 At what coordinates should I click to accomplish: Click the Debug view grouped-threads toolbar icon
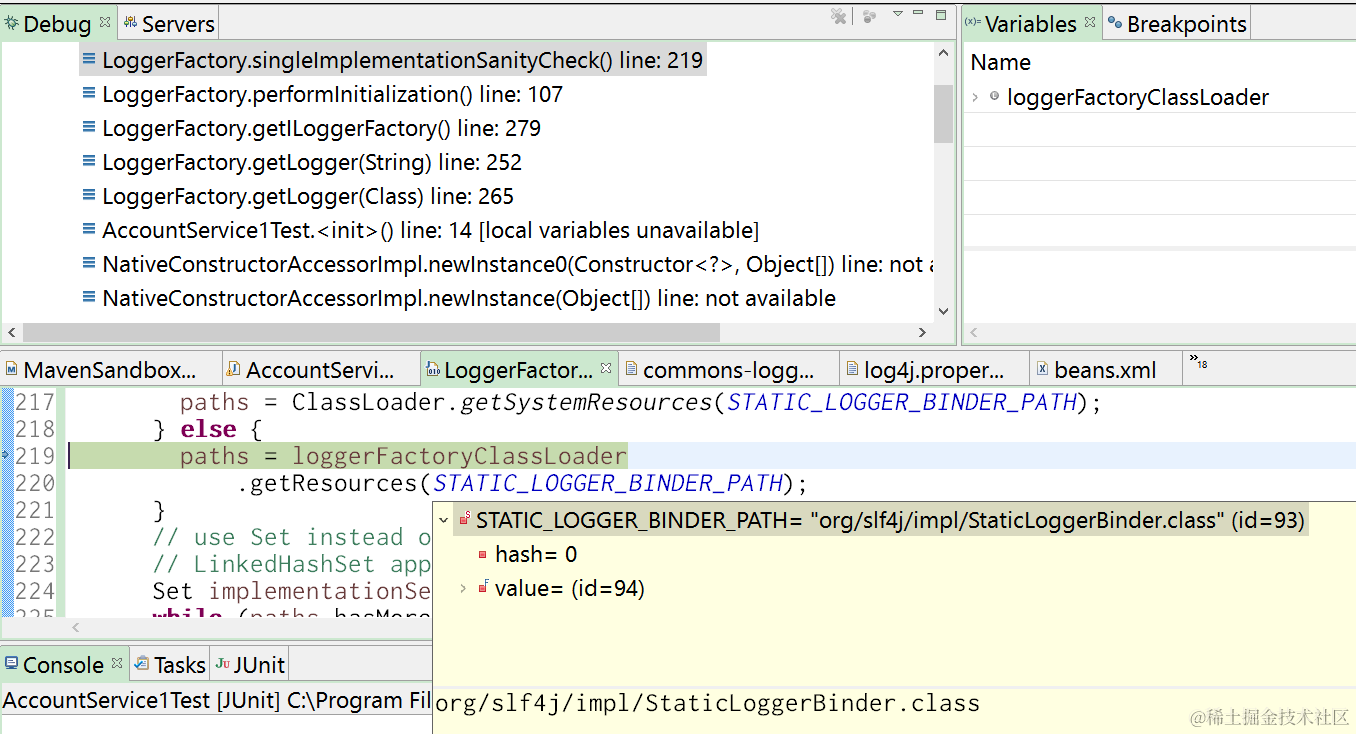[x=869, y=17]
